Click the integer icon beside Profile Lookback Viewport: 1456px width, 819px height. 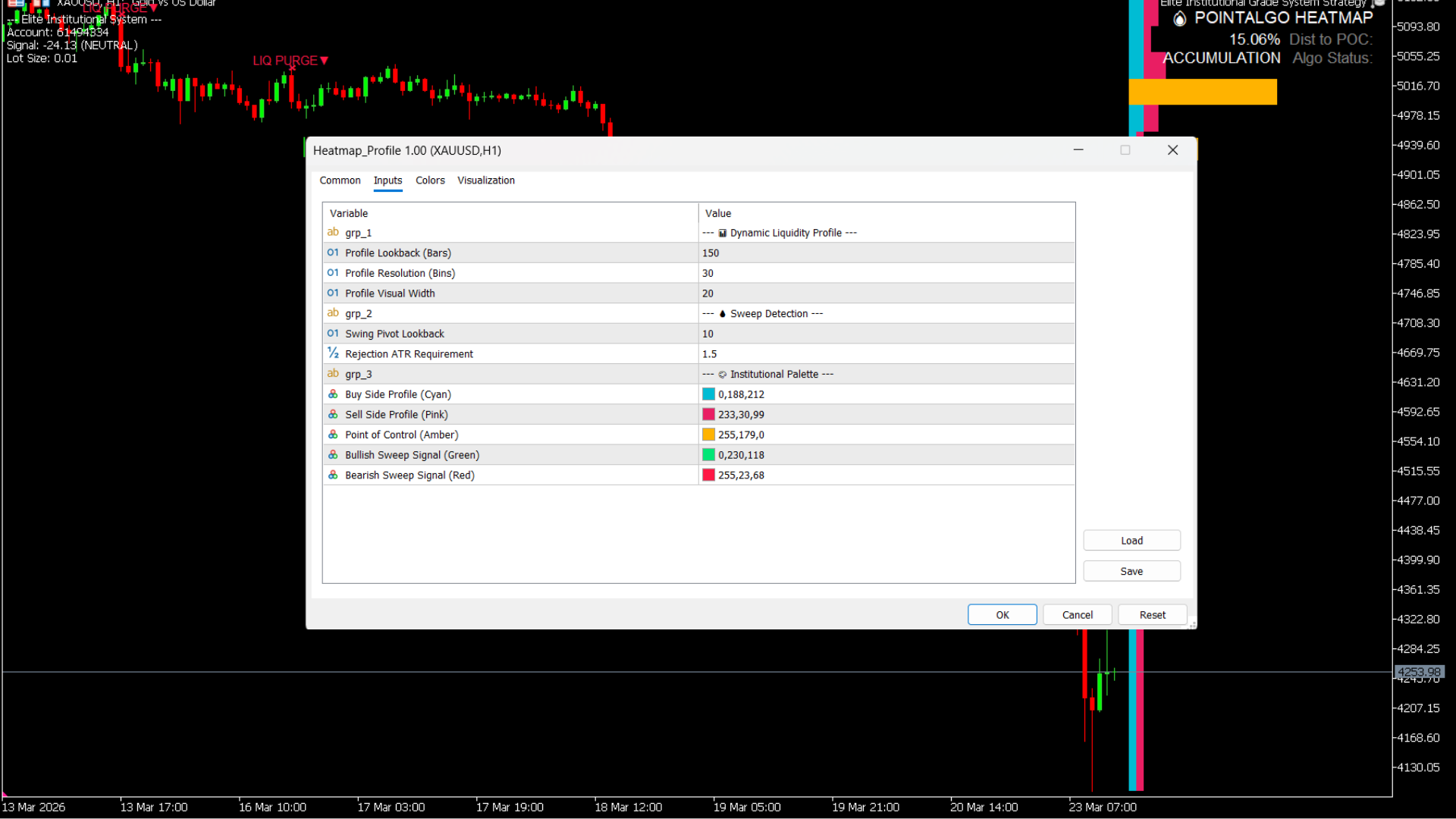[333, 253]
